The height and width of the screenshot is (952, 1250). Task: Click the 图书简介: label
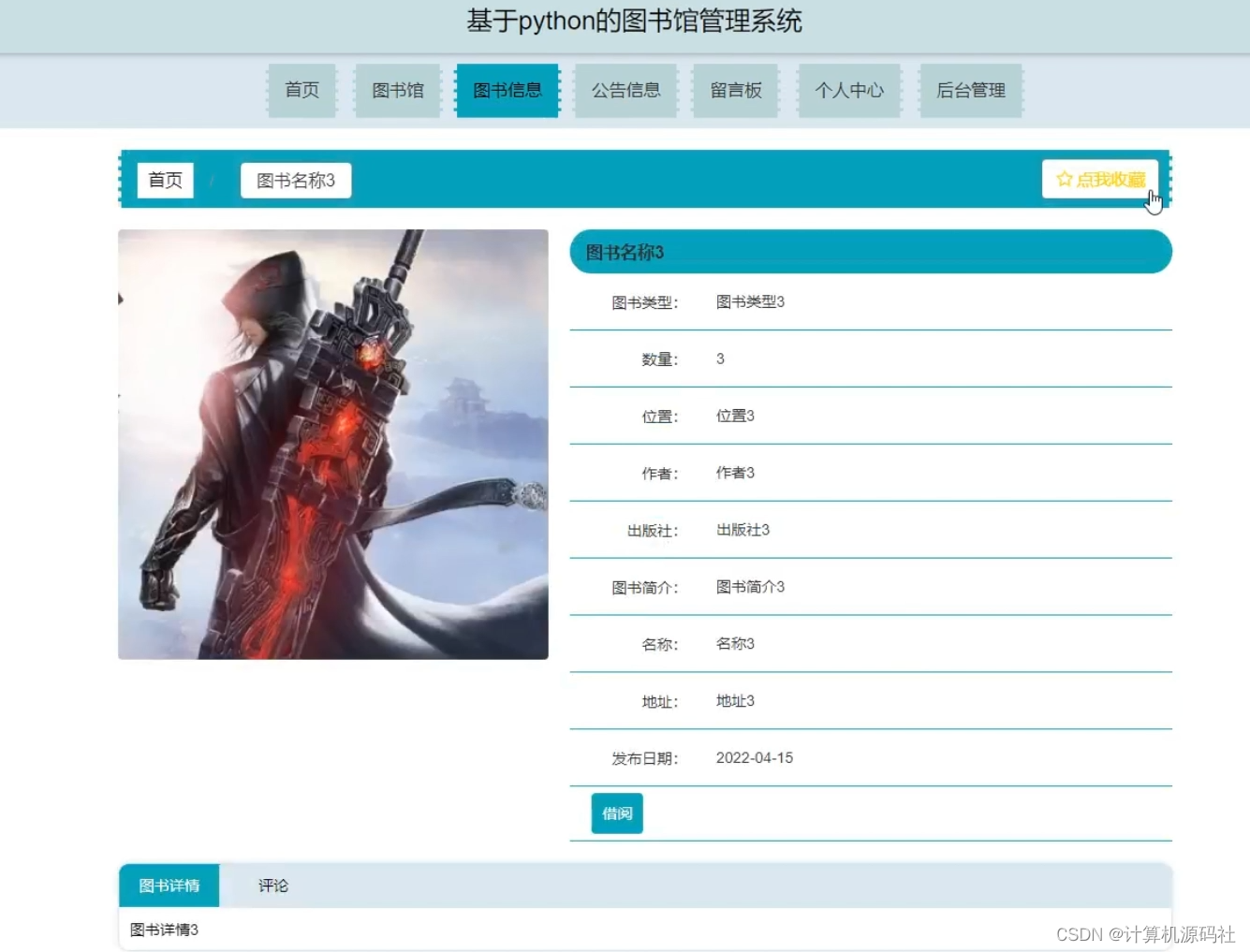pyautogui.click(x=645, y=588)
